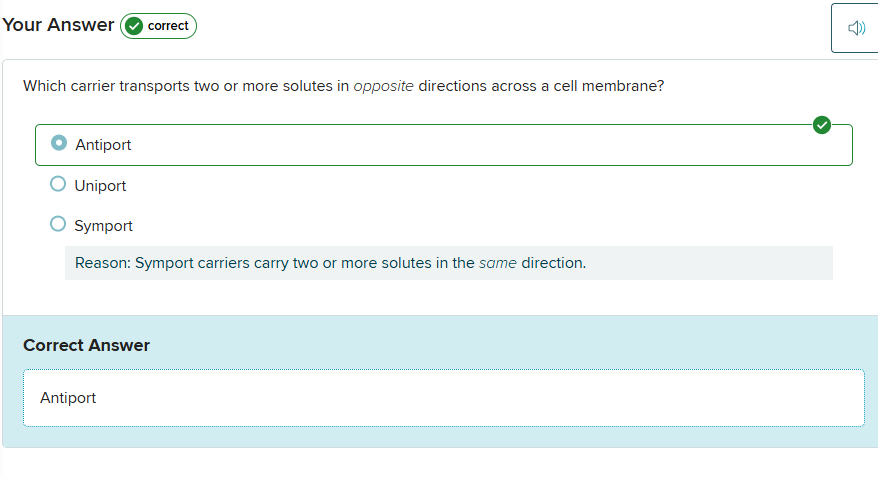Click the green checkmark in the correct badge
The height and width of the screenshot is (477, 878).
click(133, 26)
